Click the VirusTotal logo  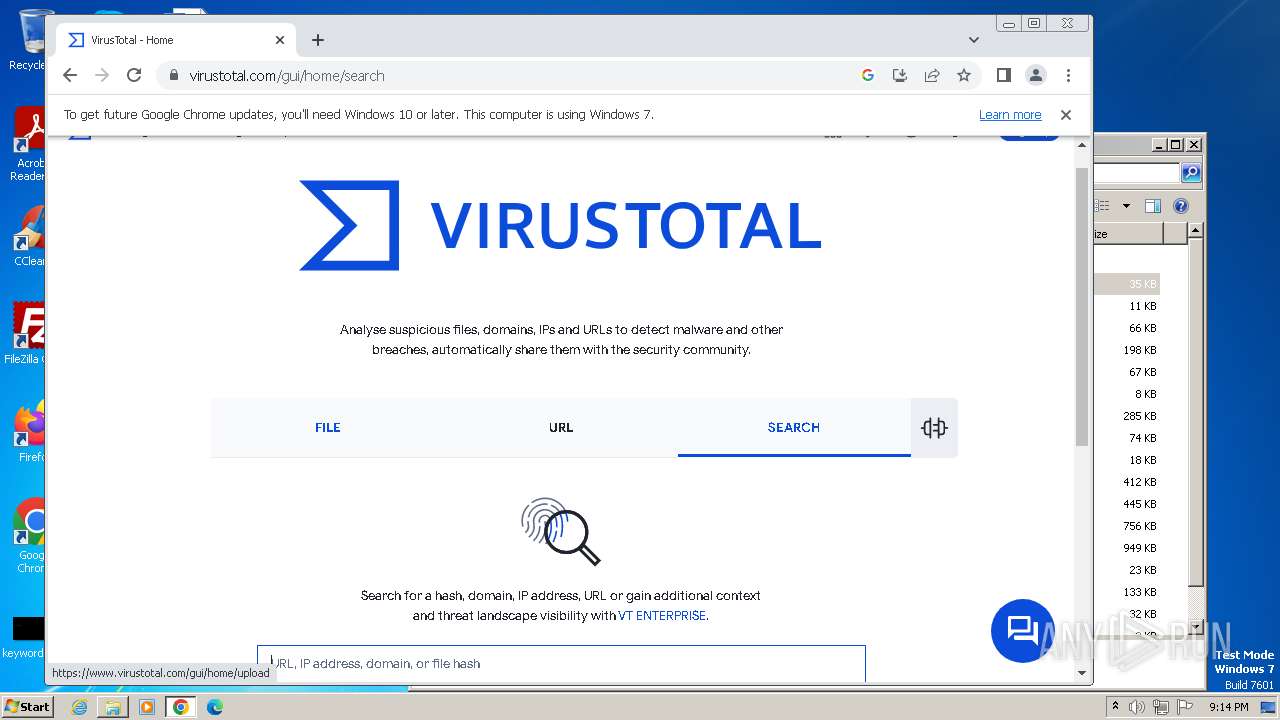(x=560, y=225)
